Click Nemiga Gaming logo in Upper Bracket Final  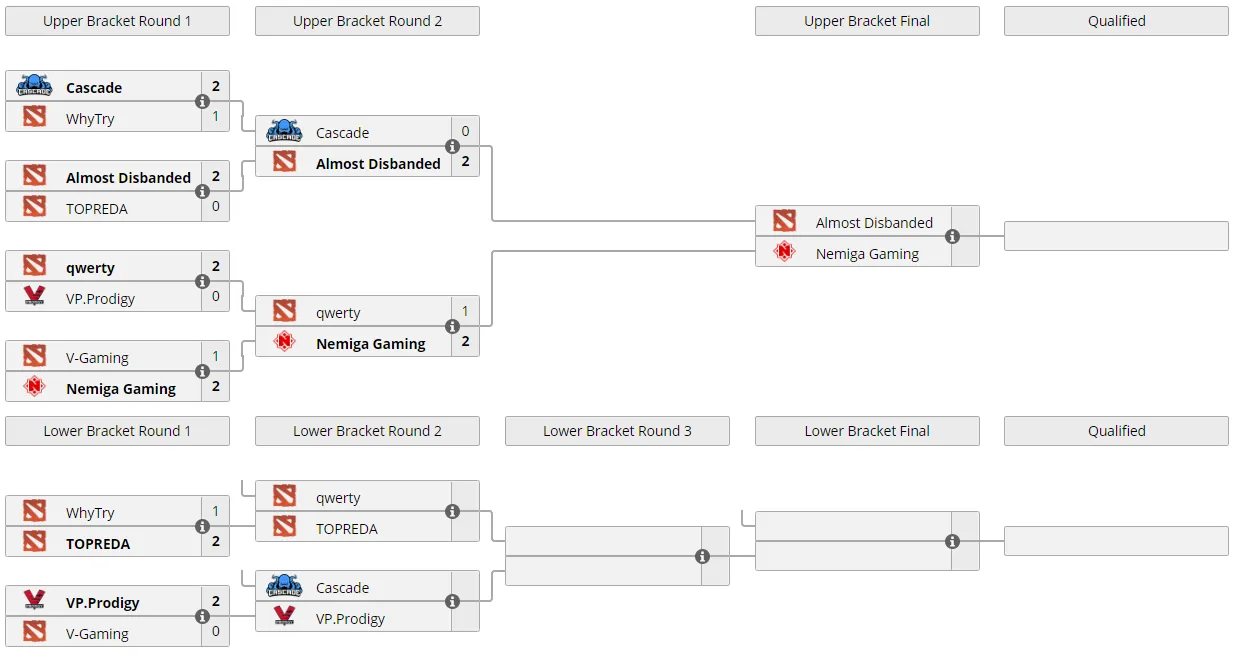coord(784,253)
